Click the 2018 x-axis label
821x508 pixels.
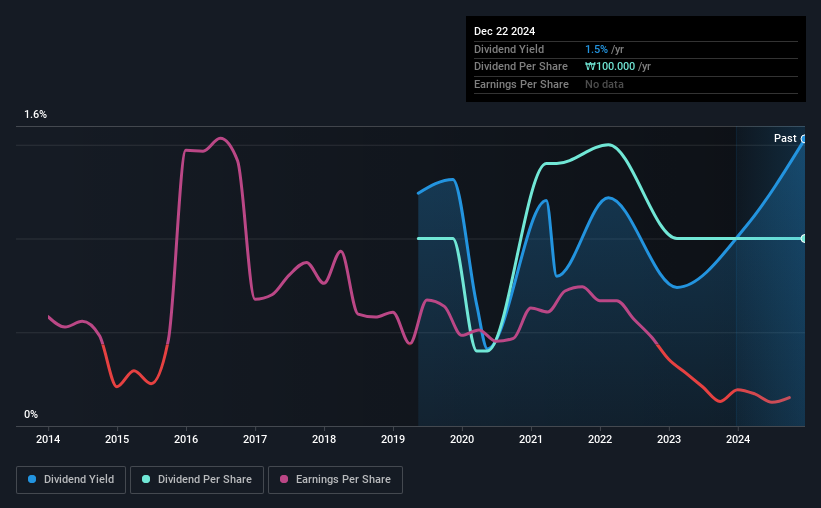pos(324,439)
